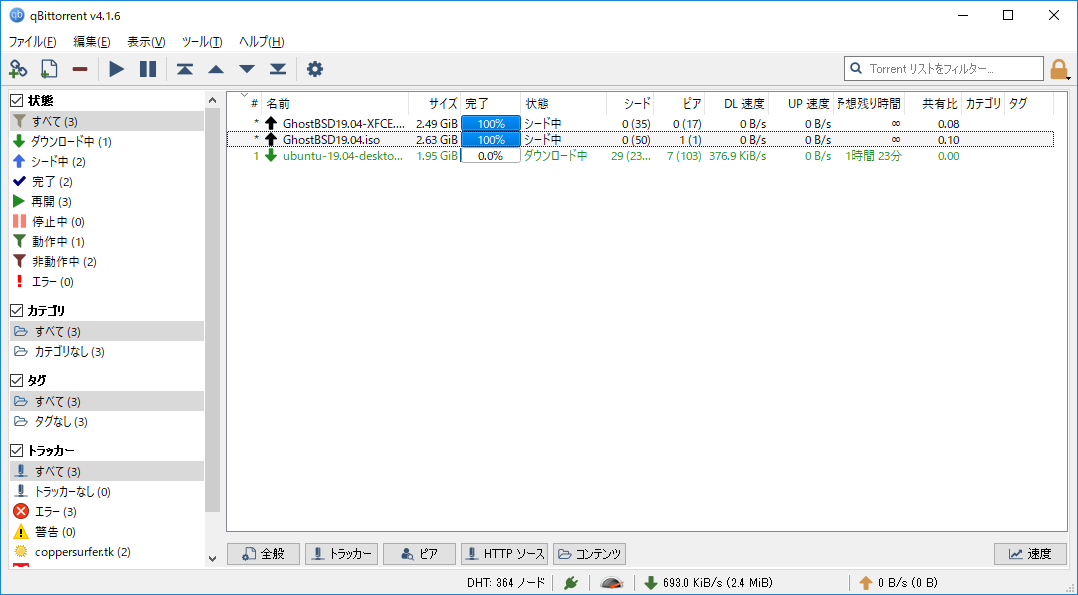
Task: Toggle the トラッカー section checkbox
Action: click(x=17, y=451)
